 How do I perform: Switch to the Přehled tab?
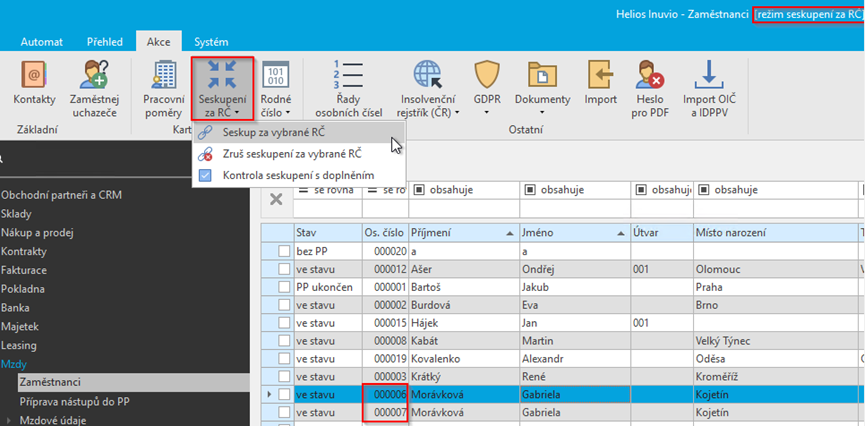tap(104, 42)
